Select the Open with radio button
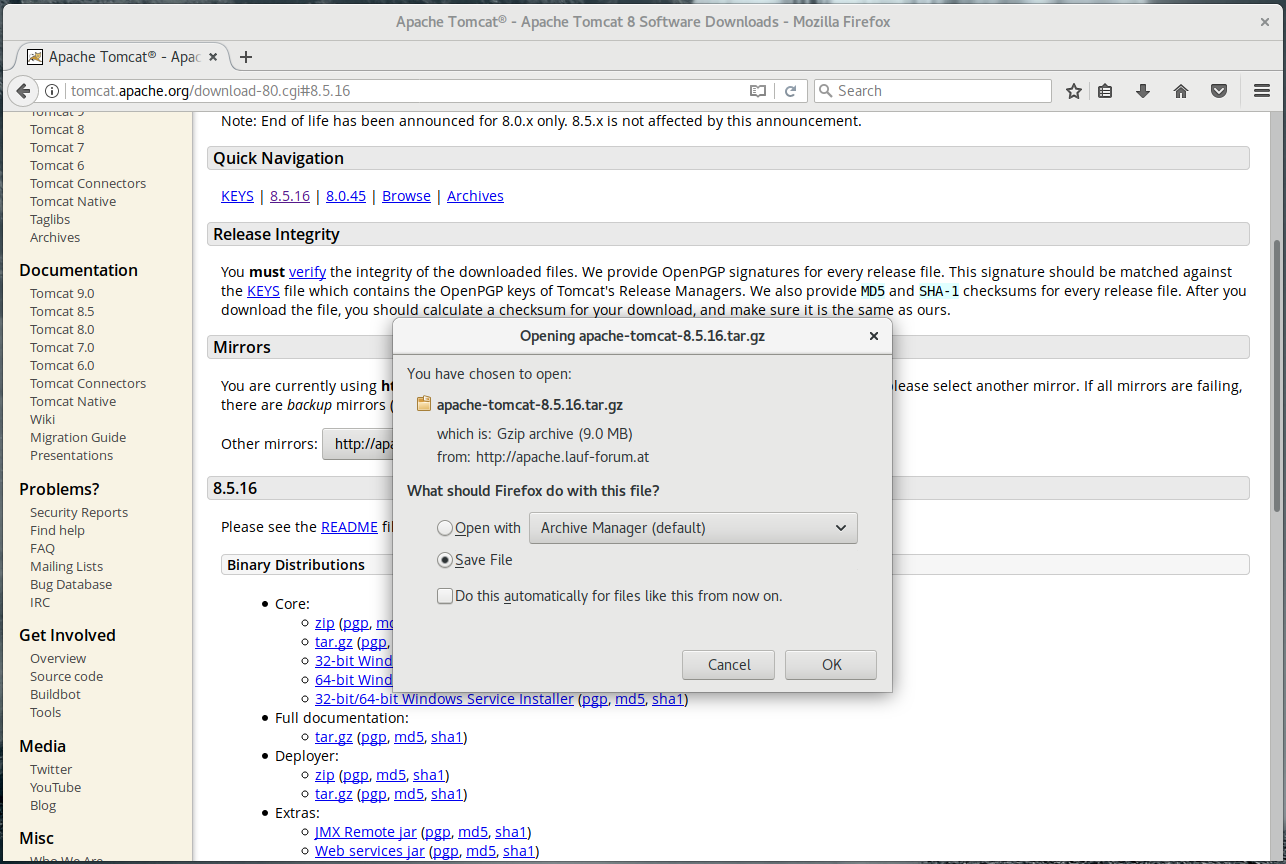This screenshot has height=864, width=1286. [x=445, y=528]
